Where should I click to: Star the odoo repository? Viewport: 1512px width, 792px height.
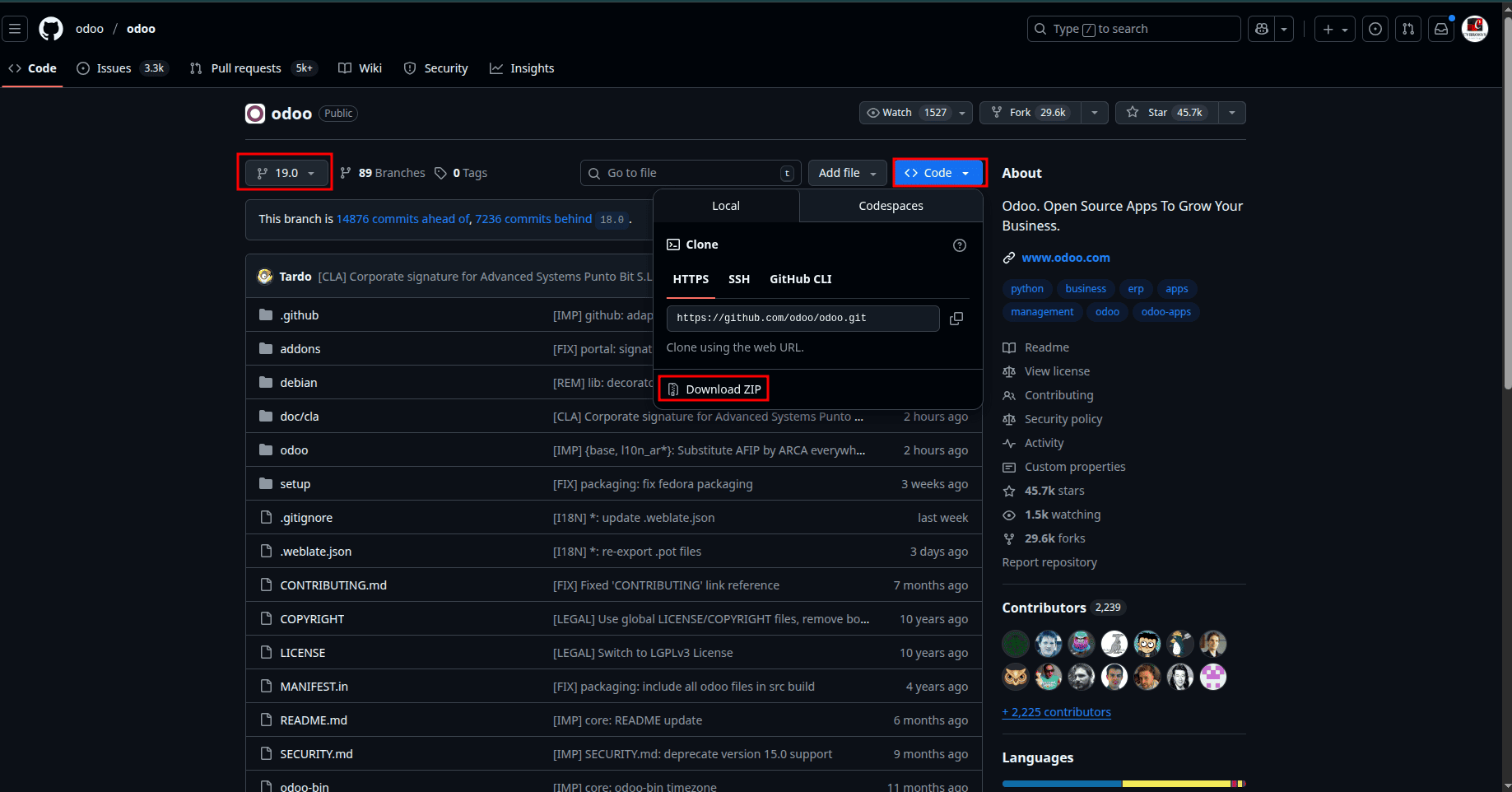pos(1167,113)
